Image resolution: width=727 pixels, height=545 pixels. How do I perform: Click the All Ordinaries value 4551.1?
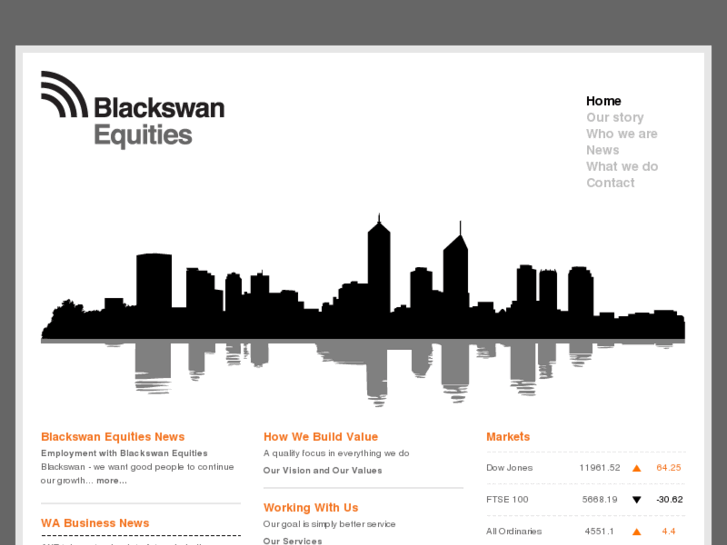pyautogui.click(x=599, y=532)
